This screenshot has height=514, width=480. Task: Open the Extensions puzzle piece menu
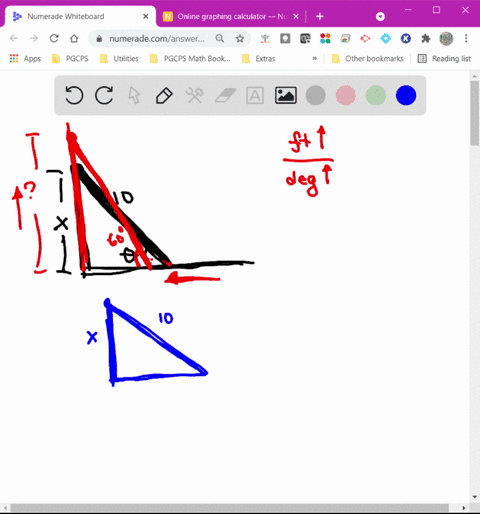coord(426,39)
